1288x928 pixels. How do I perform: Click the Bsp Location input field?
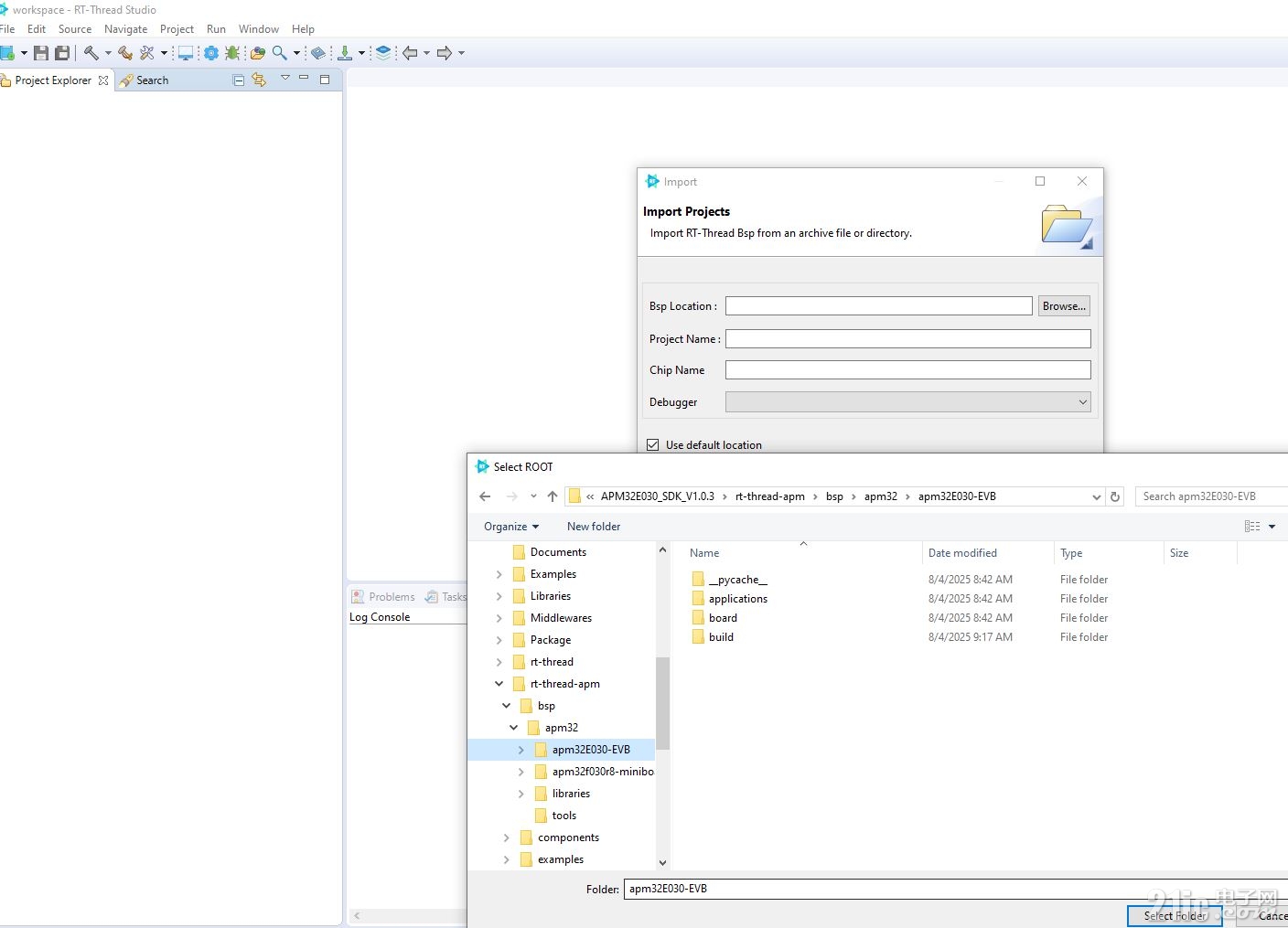click(x=879, y=306)
